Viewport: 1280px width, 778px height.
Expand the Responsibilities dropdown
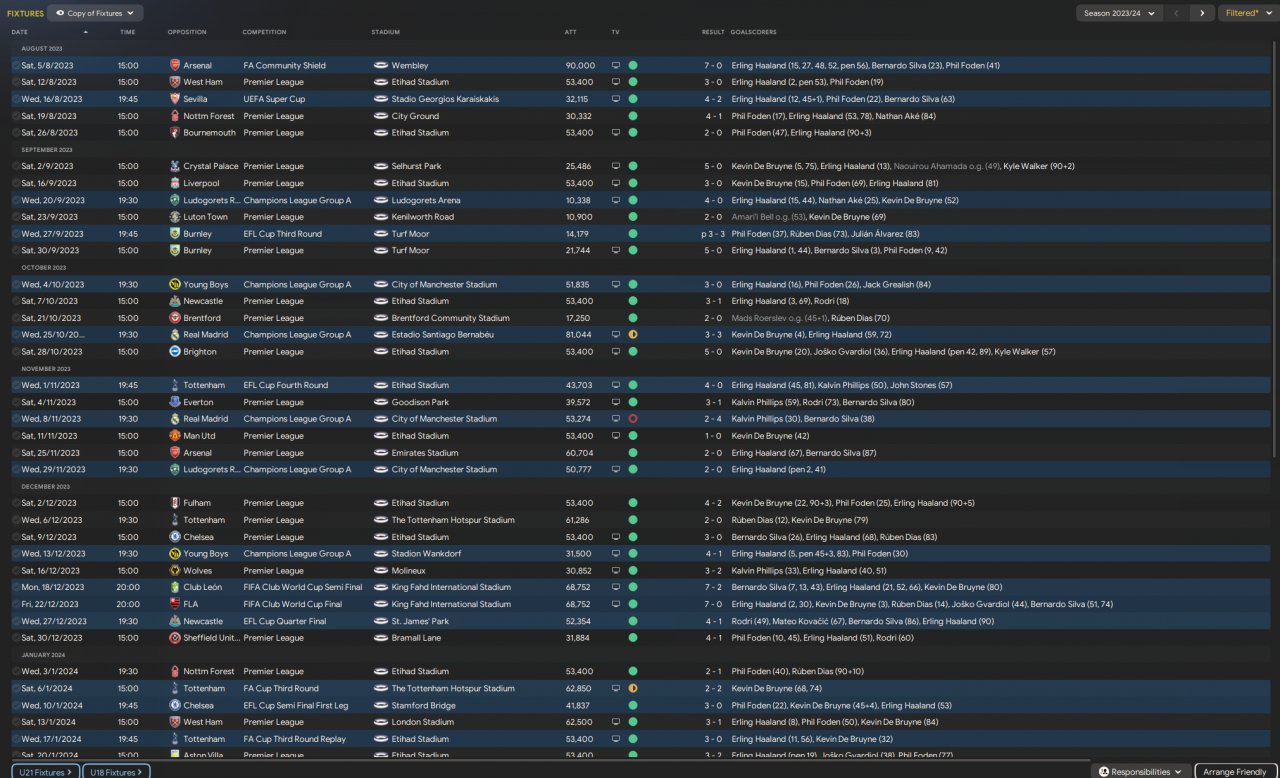[x=1140, y=772]
